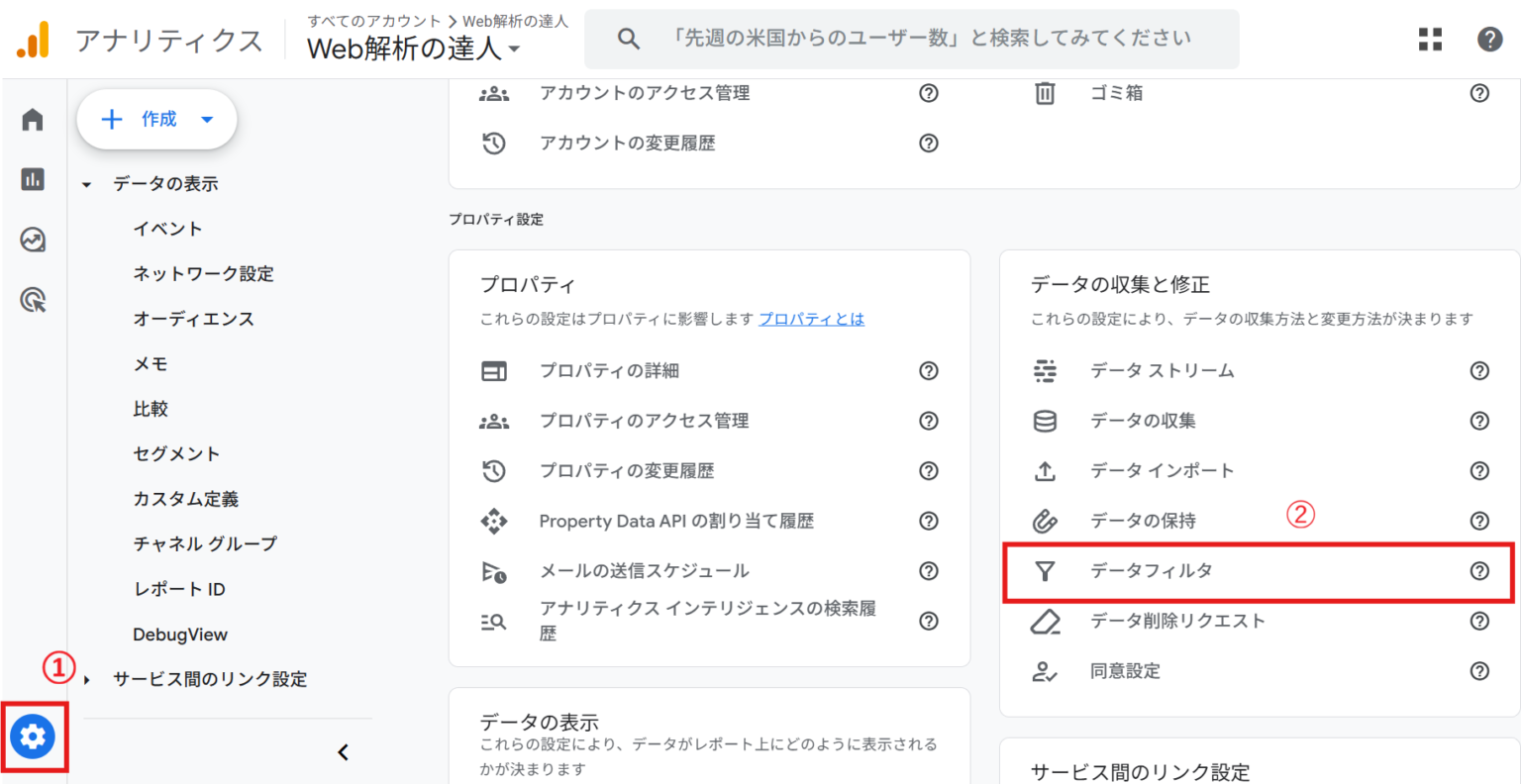Screen dimensions: 1521x784
Task: Open the Google apps grid icon
Action: point(1430,40)
